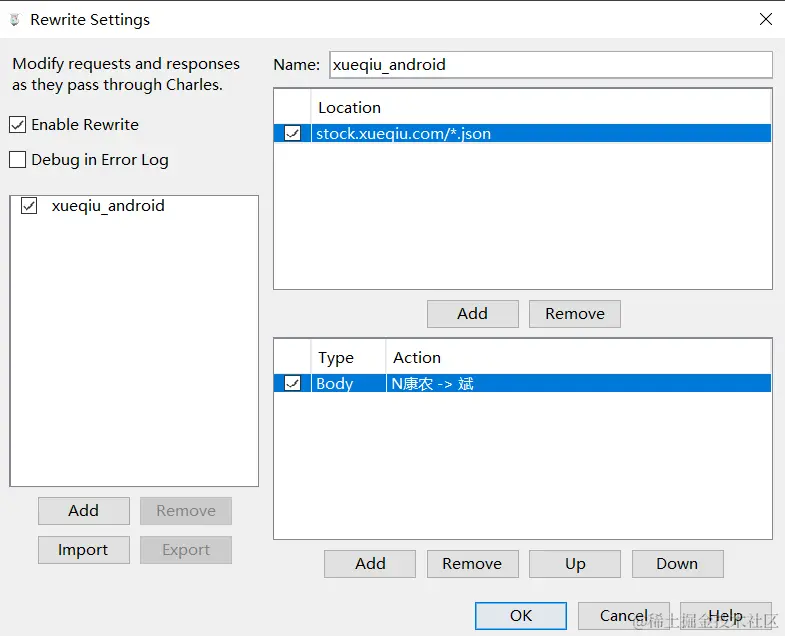Toggle checkbox for Body rule row
This screenshot has width=785, height=636.
tap(292, 383)
